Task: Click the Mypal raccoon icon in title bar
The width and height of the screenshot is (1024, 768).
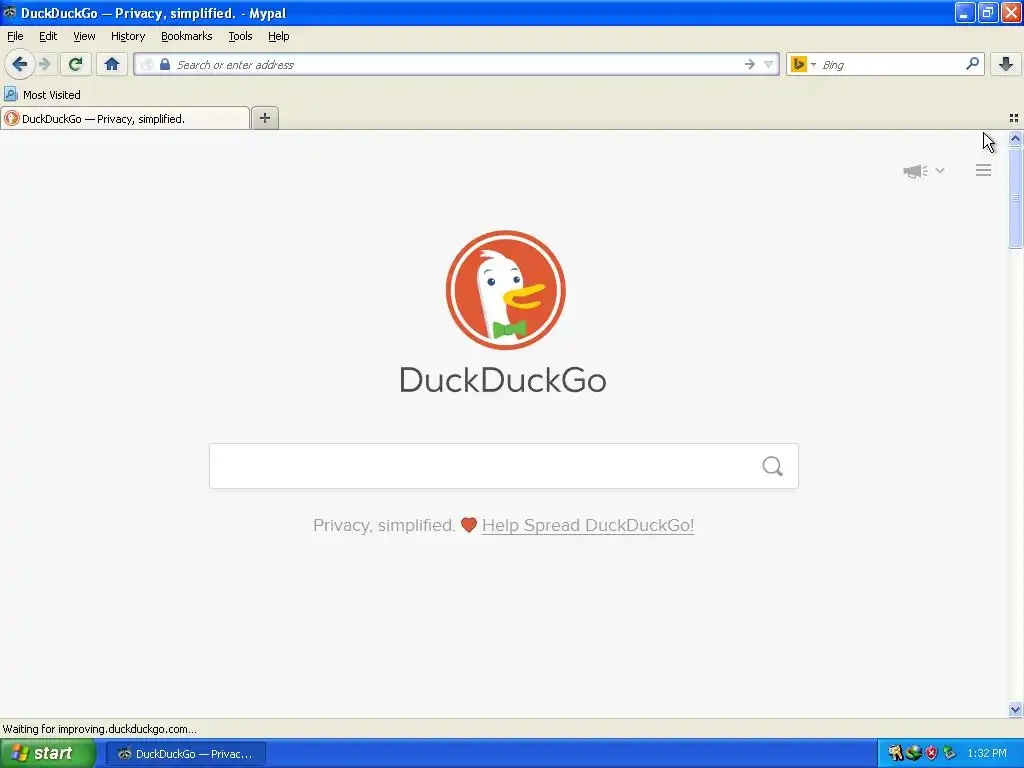Action: tap(10, 12)
